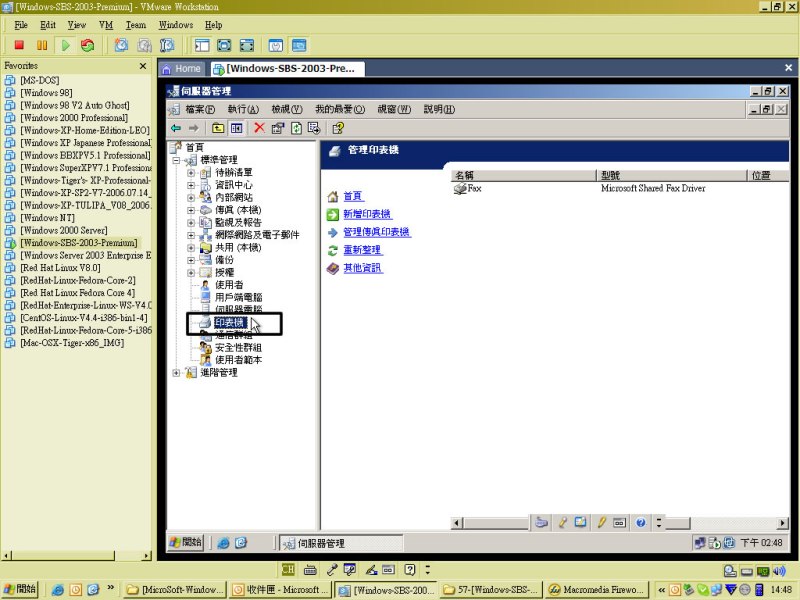The width and height of the screenshot is (800, 600).
Task: Select the 安全性群組 tree item
Action: pyautogui.click(x=238, y=347)
